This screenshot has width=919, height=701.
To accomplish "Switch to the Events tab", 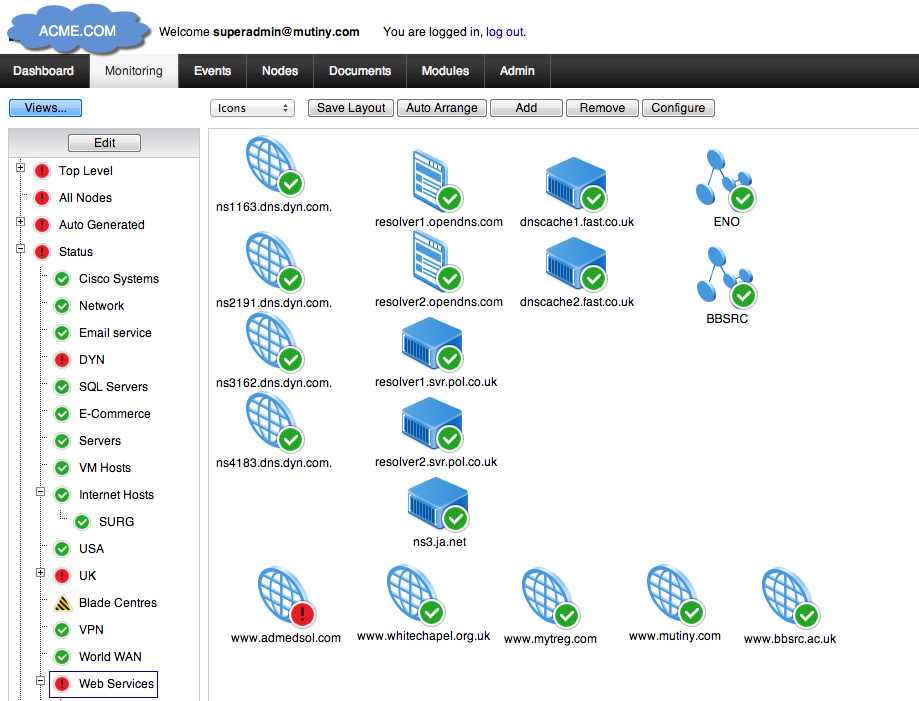I will tap(212, 71).
